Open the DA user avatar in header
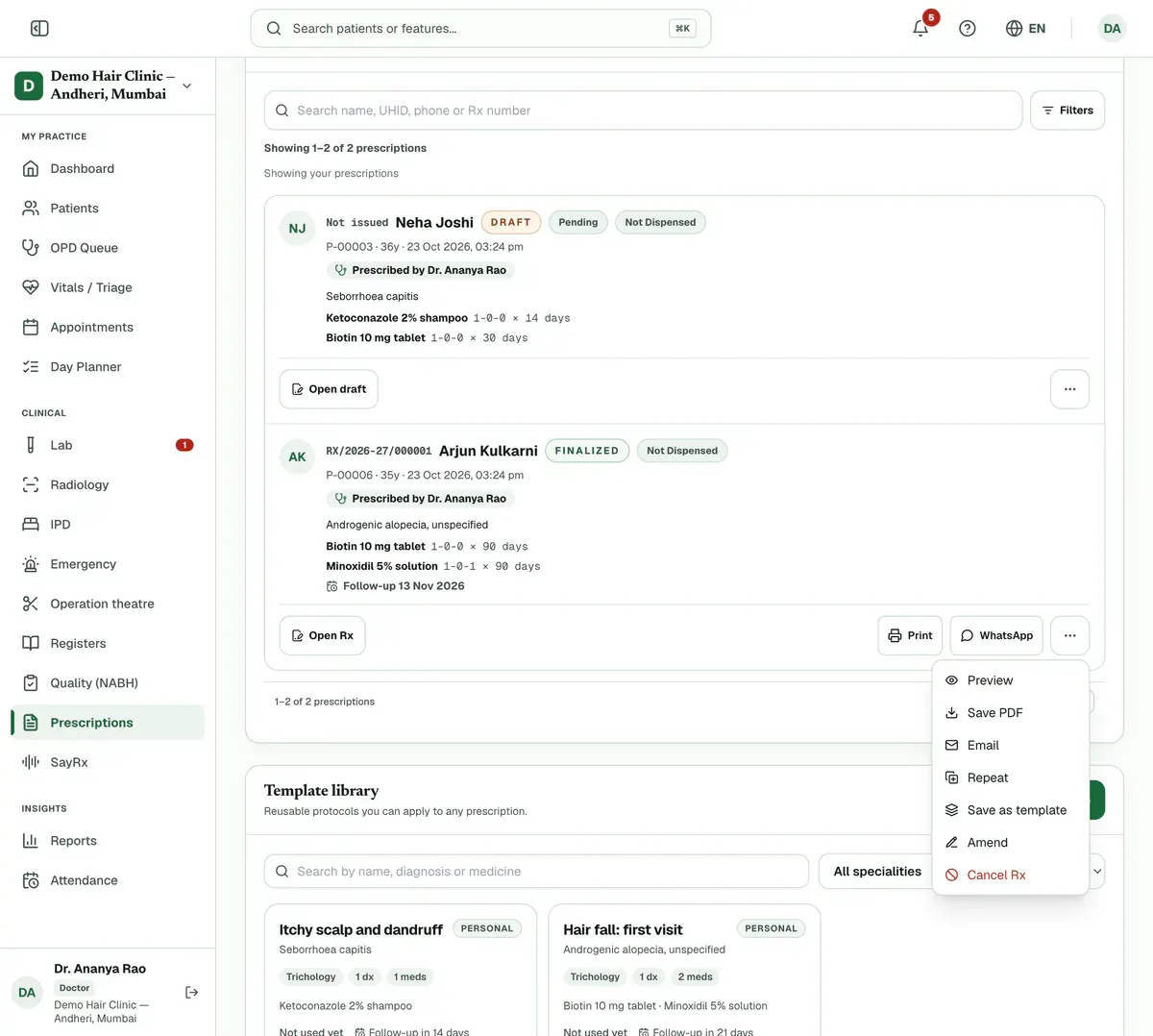1153x1036 pixels. 1112,29
